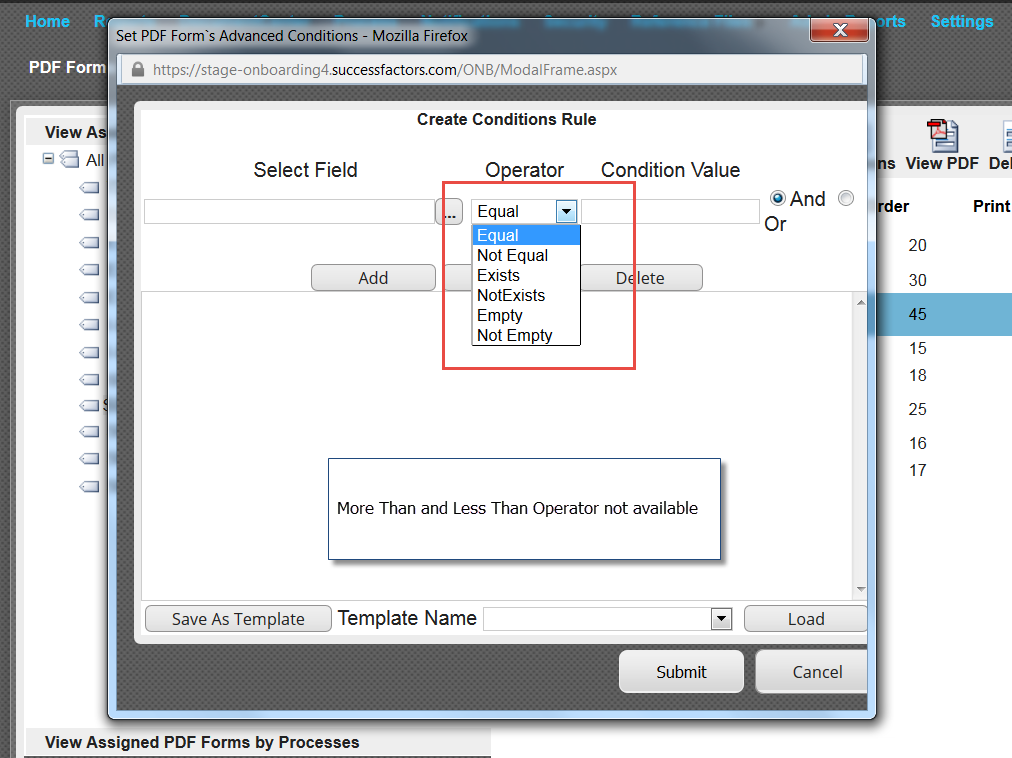1012x758 pixels.
Task: Open the Settings tab in background page
Action: coord(962,21)
